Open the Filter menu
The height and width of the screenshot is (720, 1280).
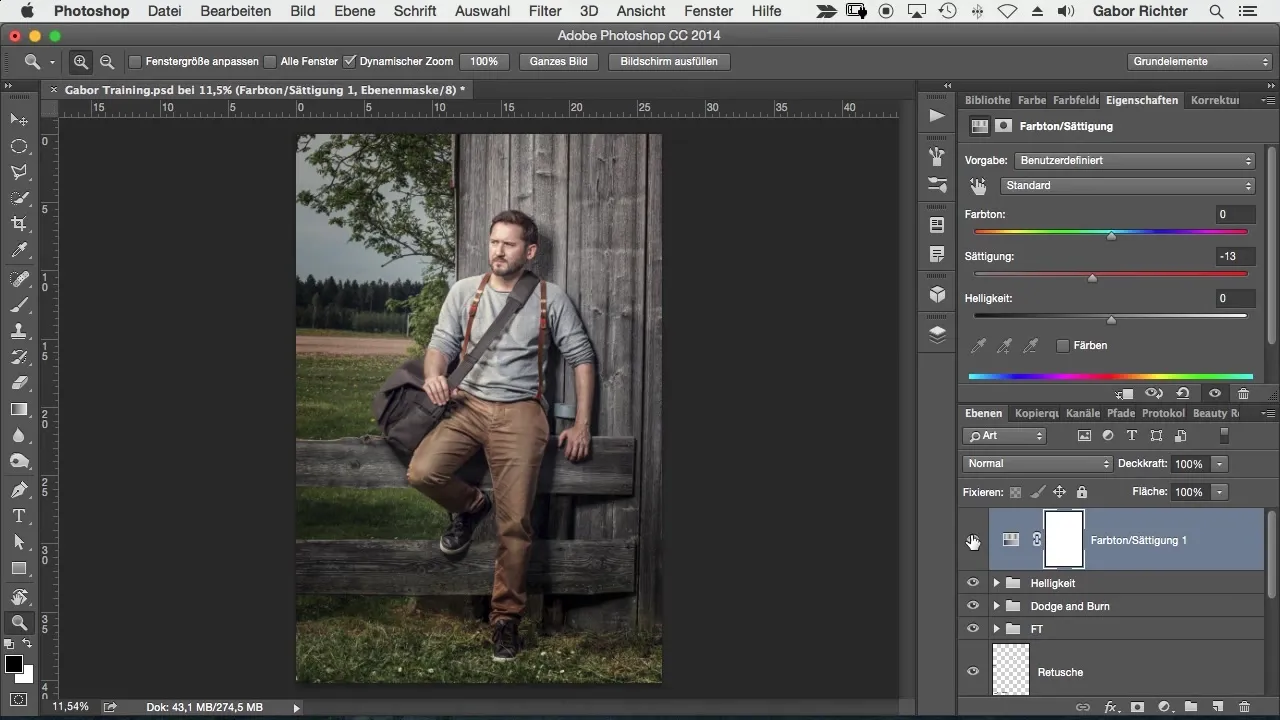coord(545,11)
